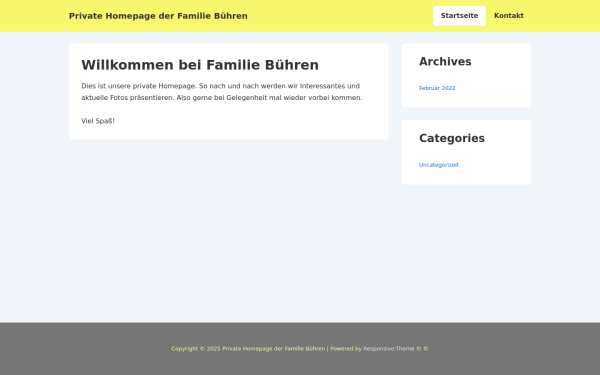Click the site title Private Homepage der Familie Bühren
This screenshot has height=375, width=600.
158,16
